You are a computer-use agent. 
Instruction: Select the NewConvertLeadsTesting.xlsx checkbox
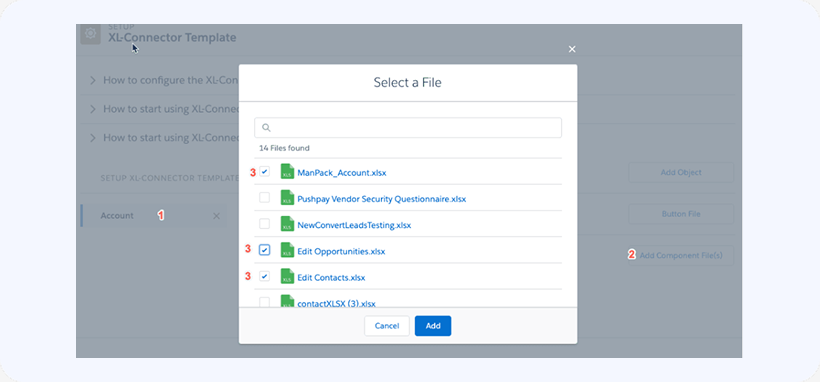click(265, 224)
